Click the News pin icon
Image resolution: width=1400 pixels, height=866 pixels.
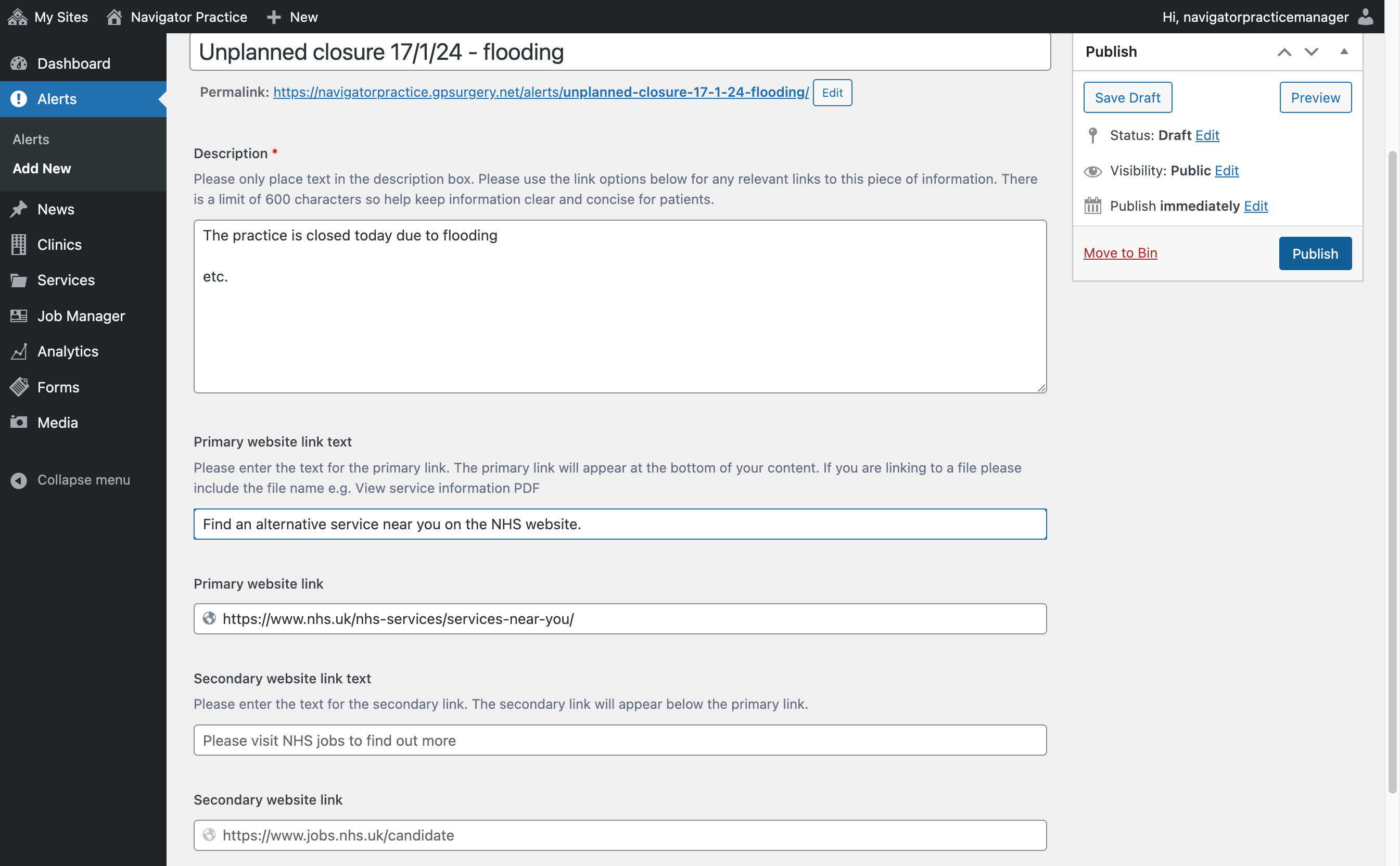[x=19, y=209]
